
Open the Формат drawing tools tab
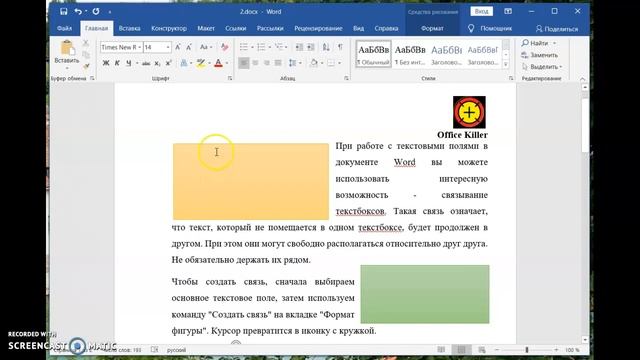tap(432, 28)
